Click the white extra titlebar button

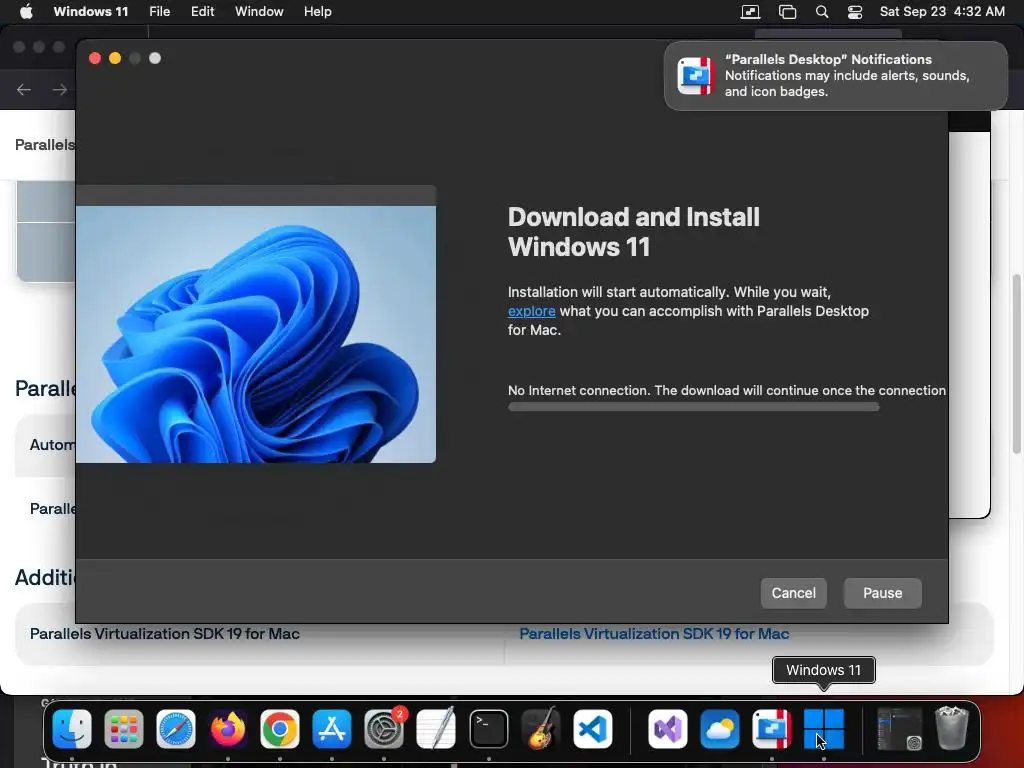[155, 58]
